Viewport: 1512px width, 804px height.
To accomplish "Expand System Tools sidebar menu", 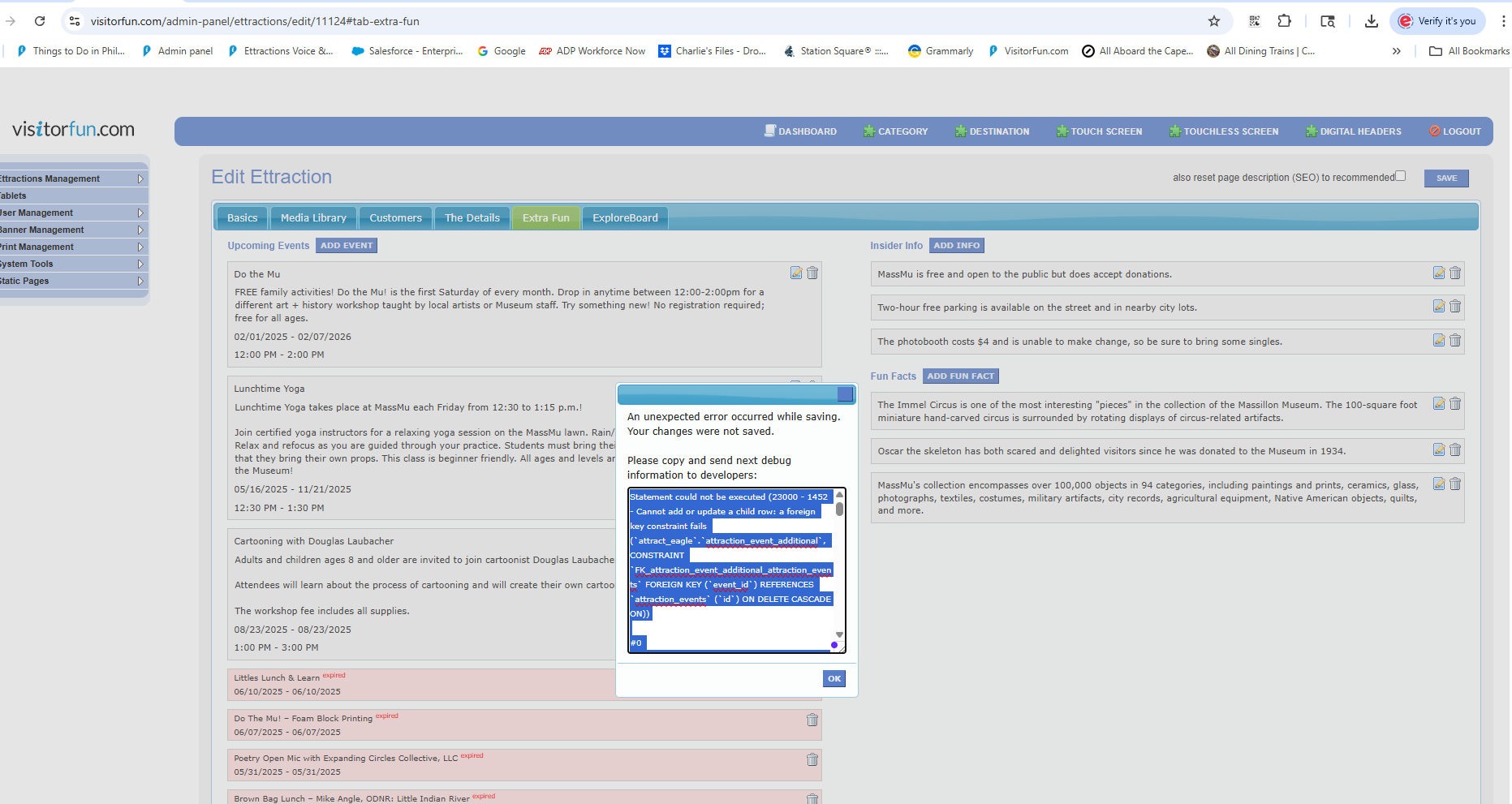I will [x=140, y=264].
